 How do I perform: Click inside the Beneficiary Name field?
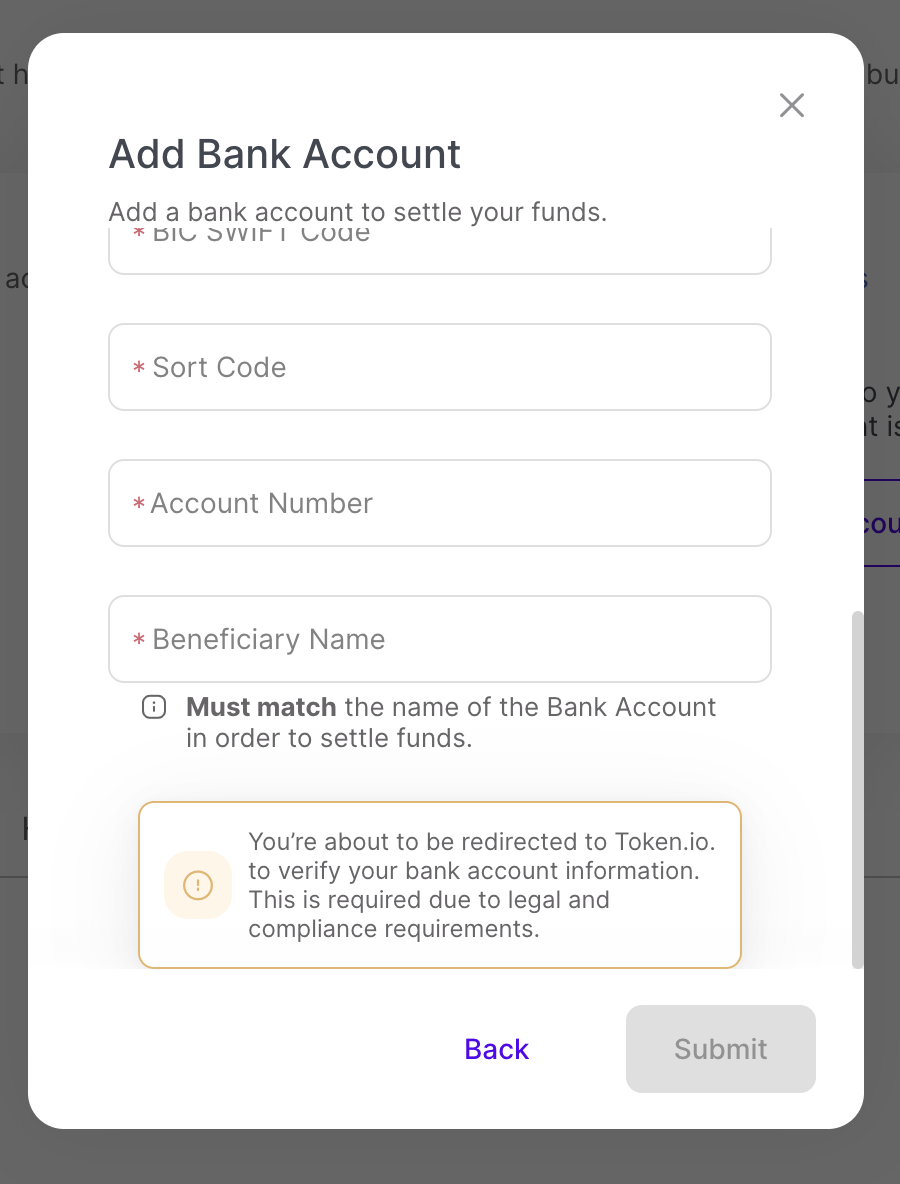click(440, 639)
